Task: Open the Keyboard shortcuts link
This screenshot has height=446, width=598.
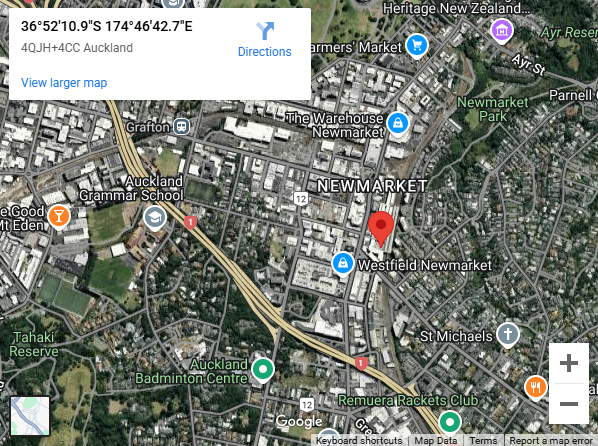Action: [359, 440]
